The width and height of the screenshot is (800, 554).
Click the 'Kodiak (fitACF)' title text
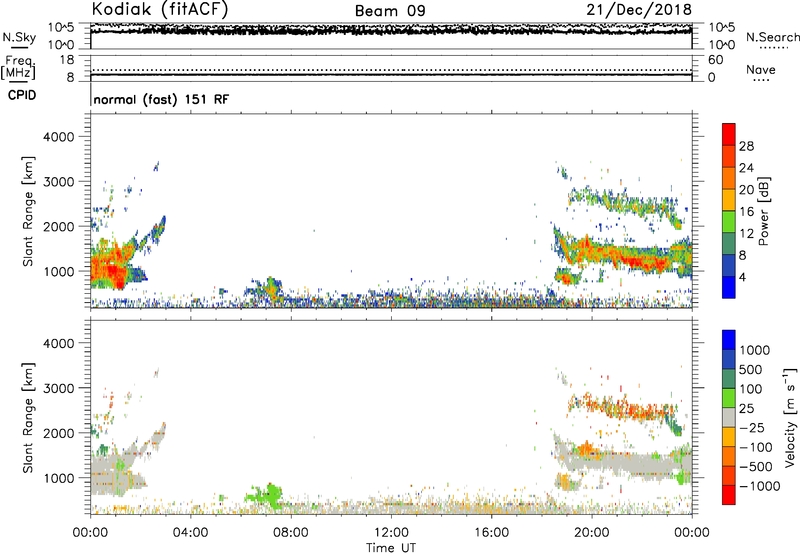coord(160,9)
